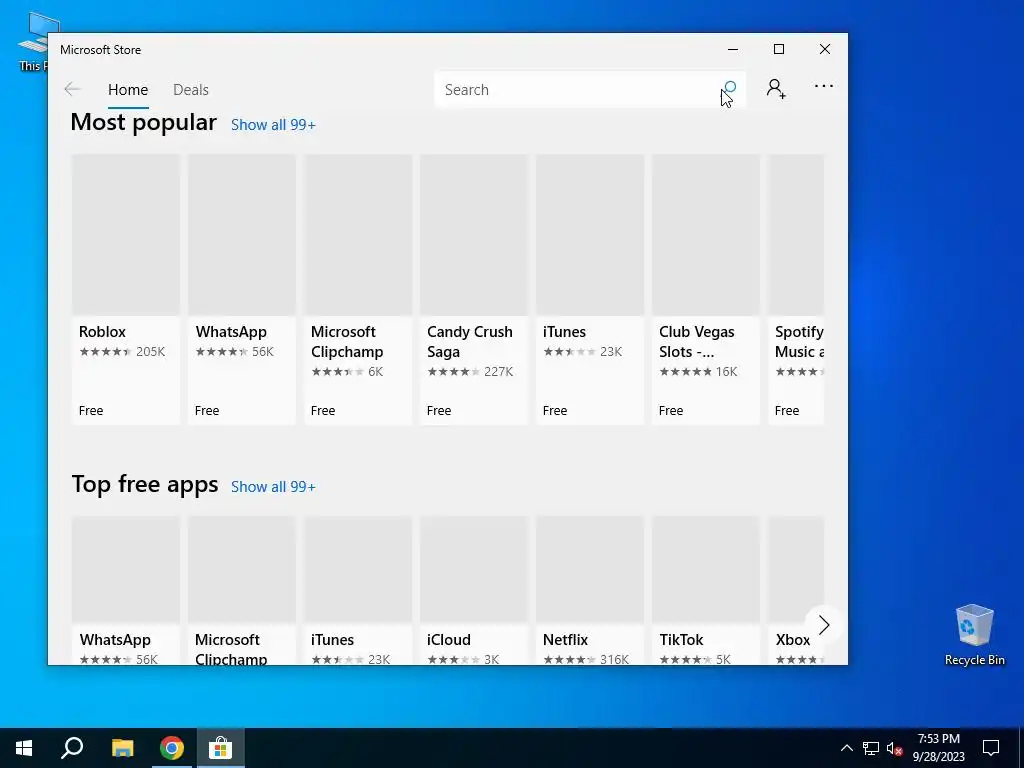This screenshot has width=1024, height=768.
Task: Click Candy Crush Saga rating 227K
Action: [470, 372]
